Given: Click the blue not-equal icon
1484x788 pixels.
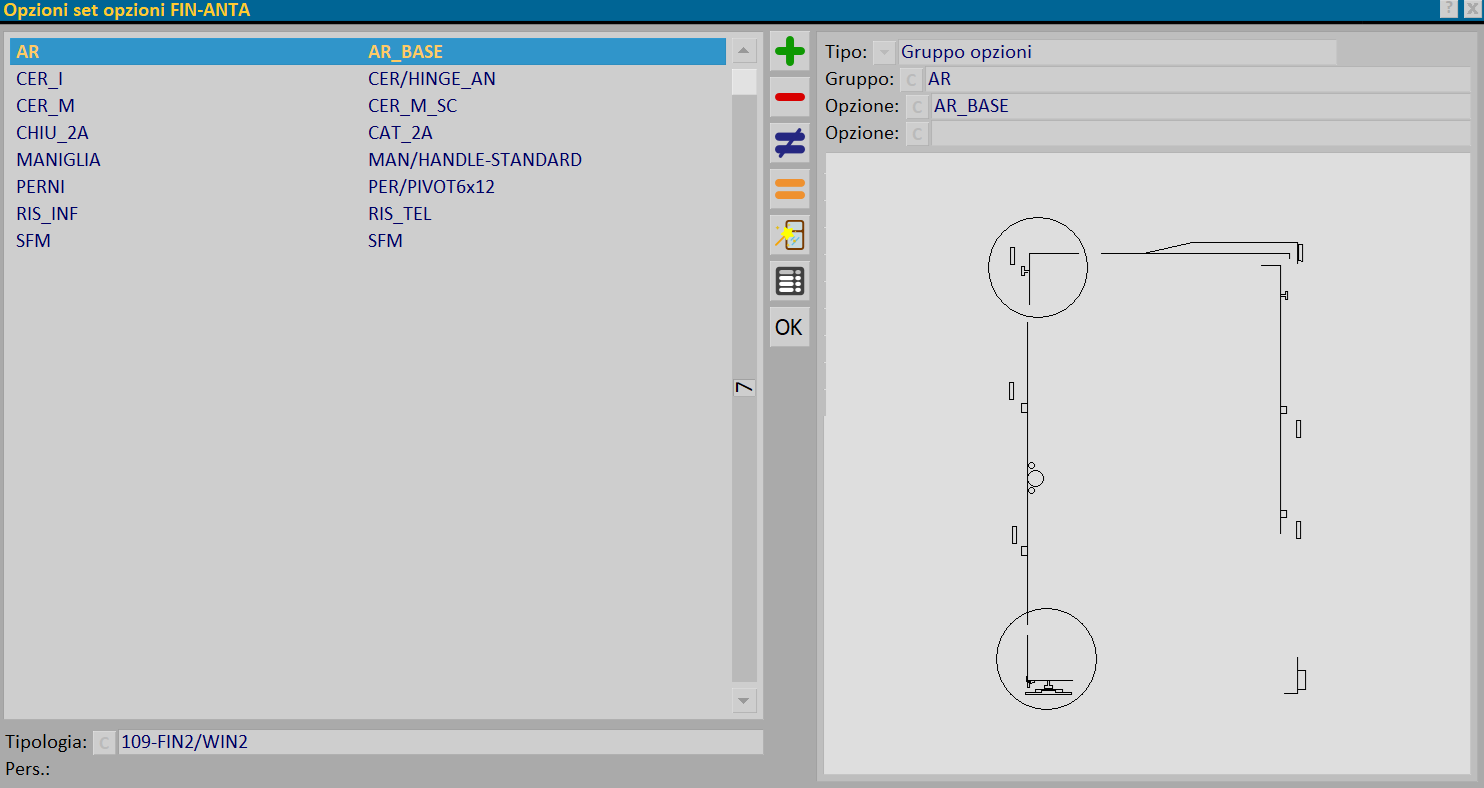Looking at the screenshot, I should 789,143.
